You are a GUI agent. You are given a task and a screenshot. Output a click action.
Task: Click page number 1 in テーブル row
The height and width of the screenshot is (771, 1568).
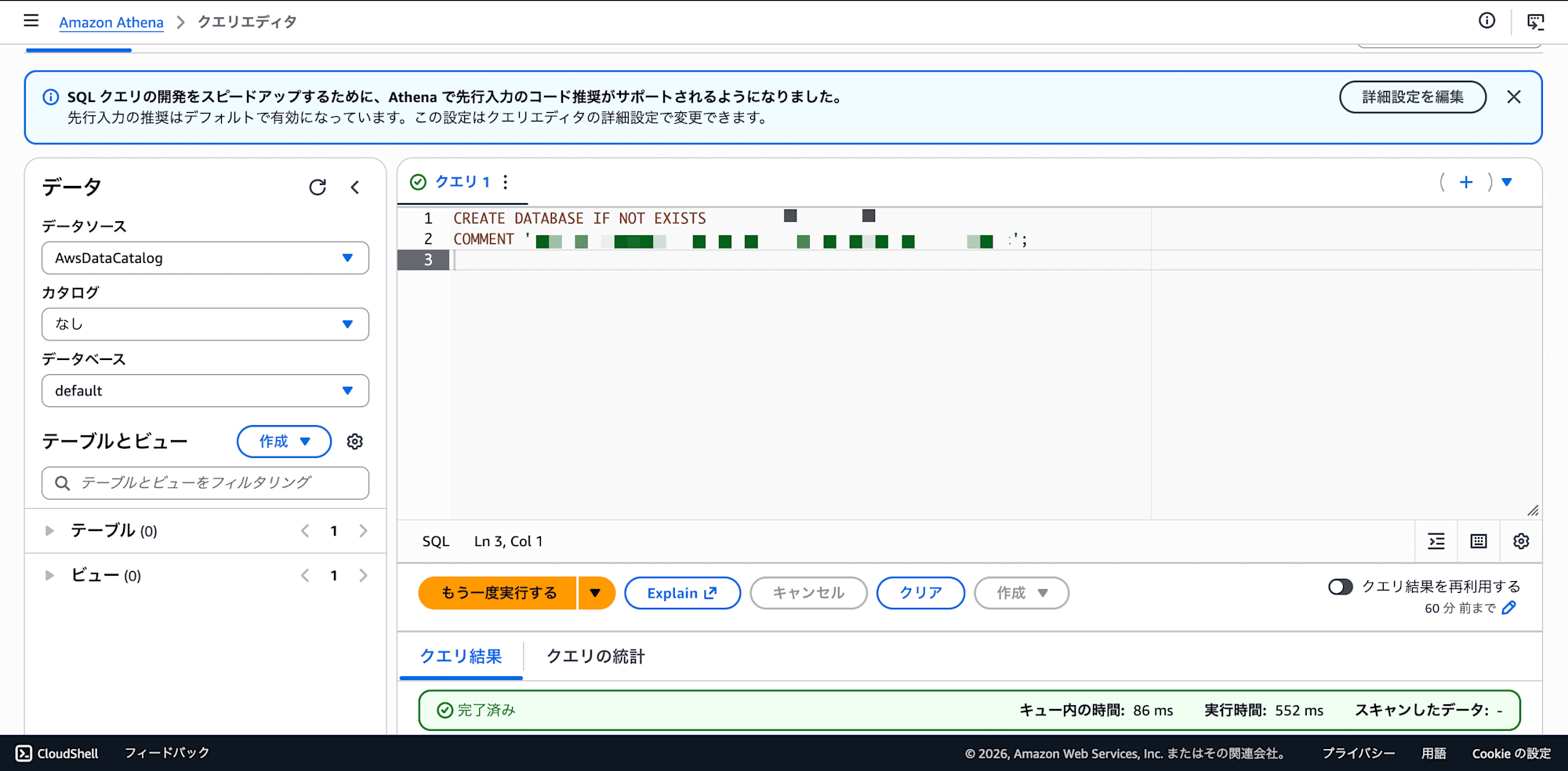coord(334,531)
